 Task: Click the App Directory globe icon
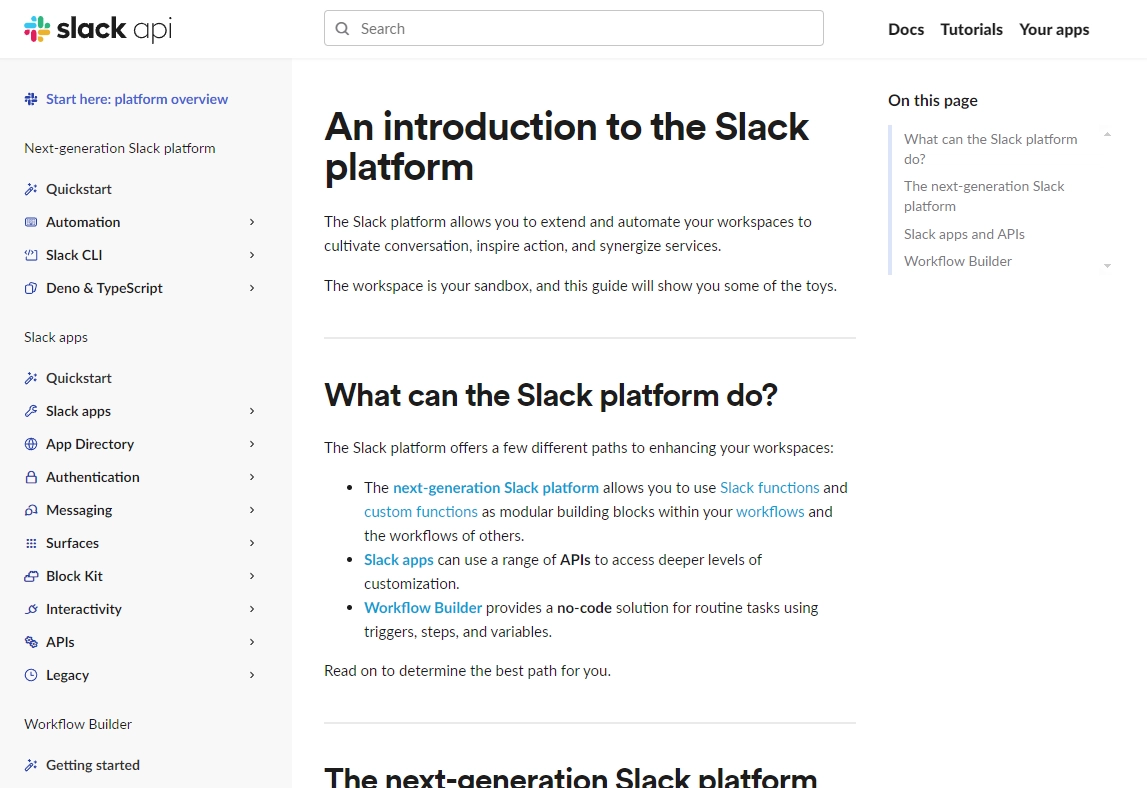click(31, 443)
